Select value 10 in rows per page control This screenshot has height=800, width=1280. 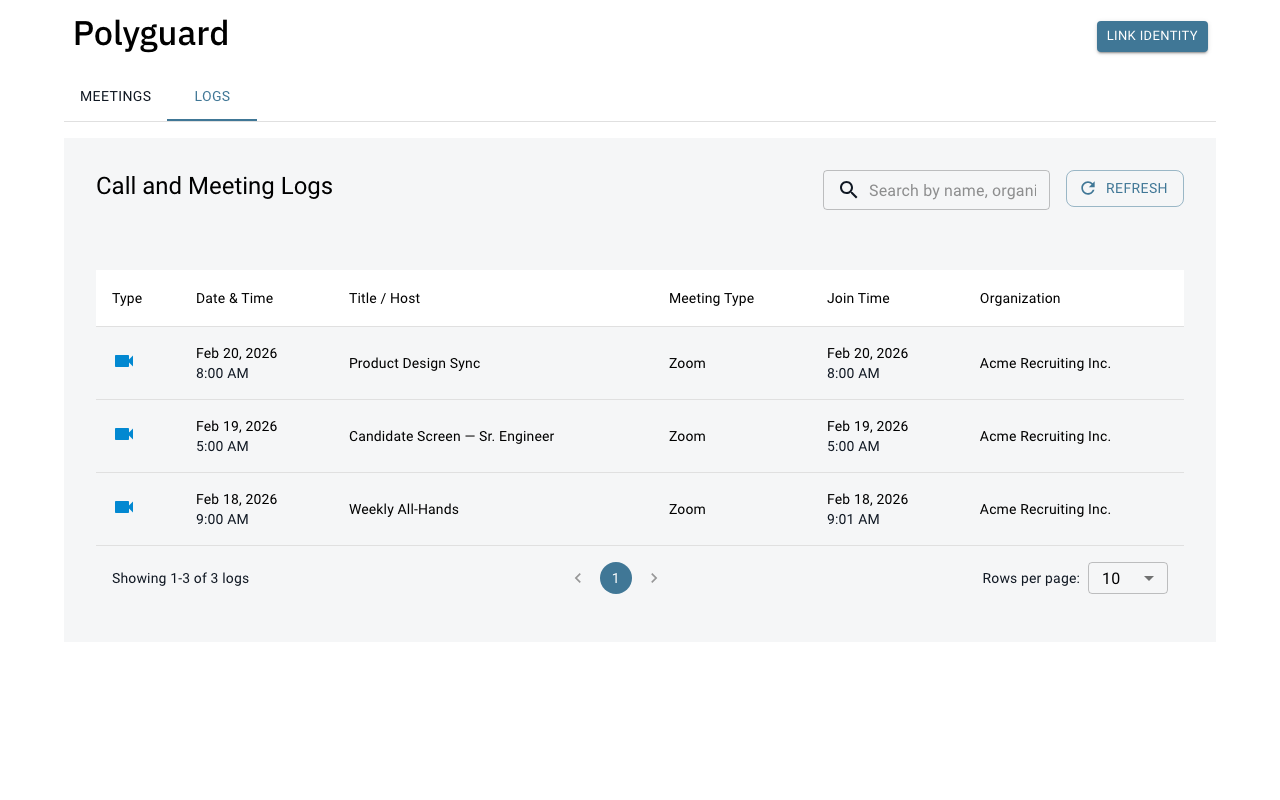pos(1112,577)
